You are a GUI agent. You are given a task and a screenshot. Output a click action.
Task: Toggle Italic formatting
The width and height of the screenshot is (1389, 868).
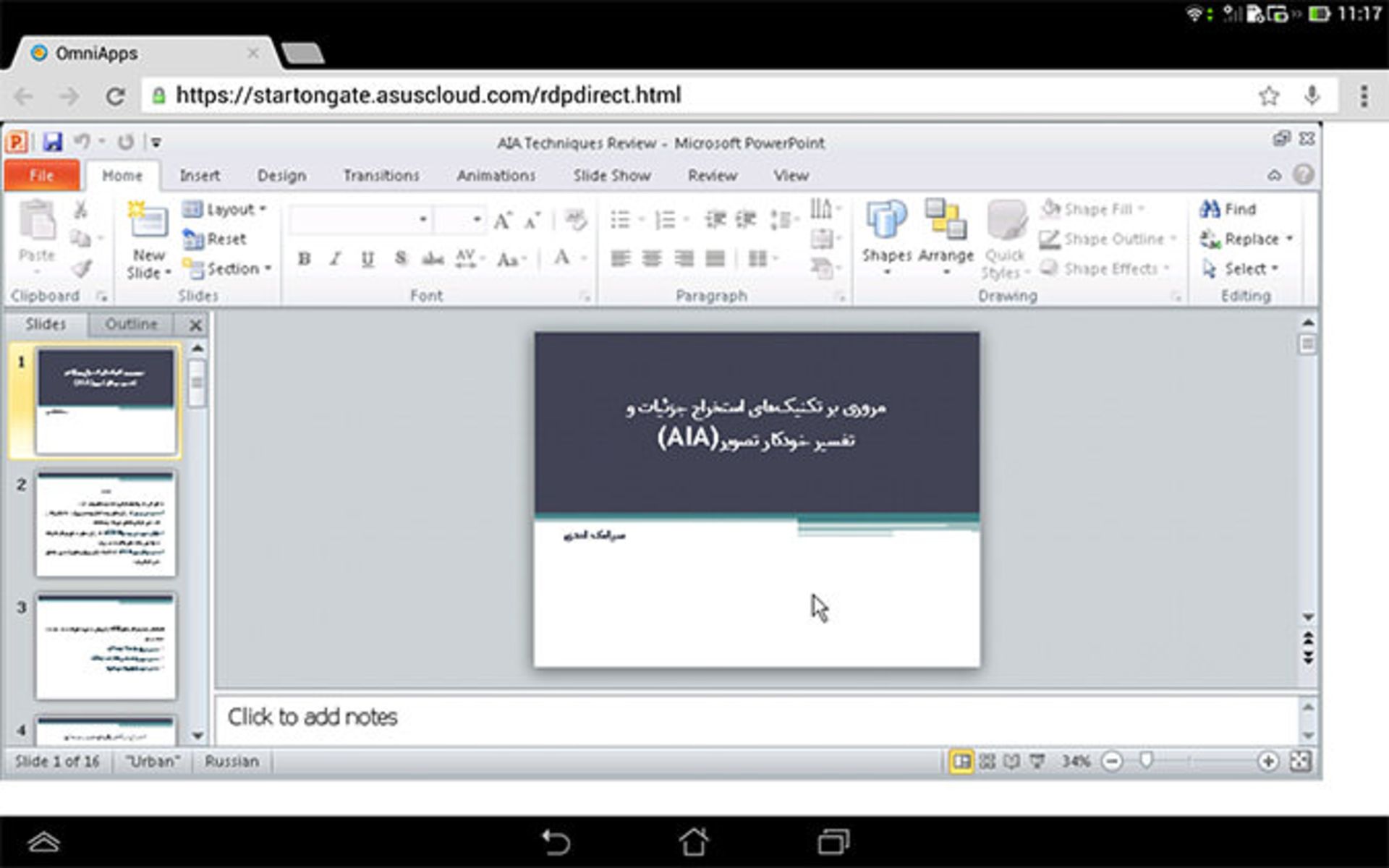click(336, 259)
